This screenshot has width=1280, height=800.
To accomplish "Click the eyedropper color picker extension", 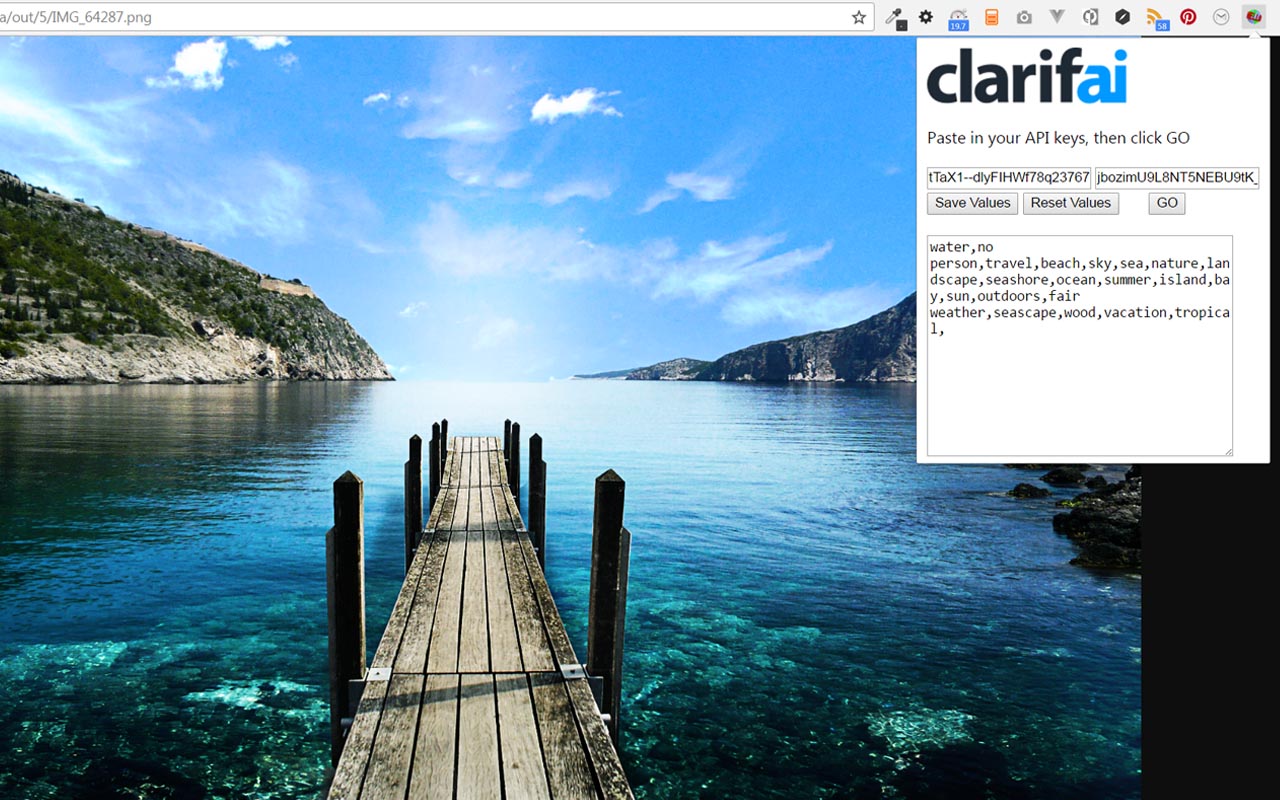I will 894,17.
